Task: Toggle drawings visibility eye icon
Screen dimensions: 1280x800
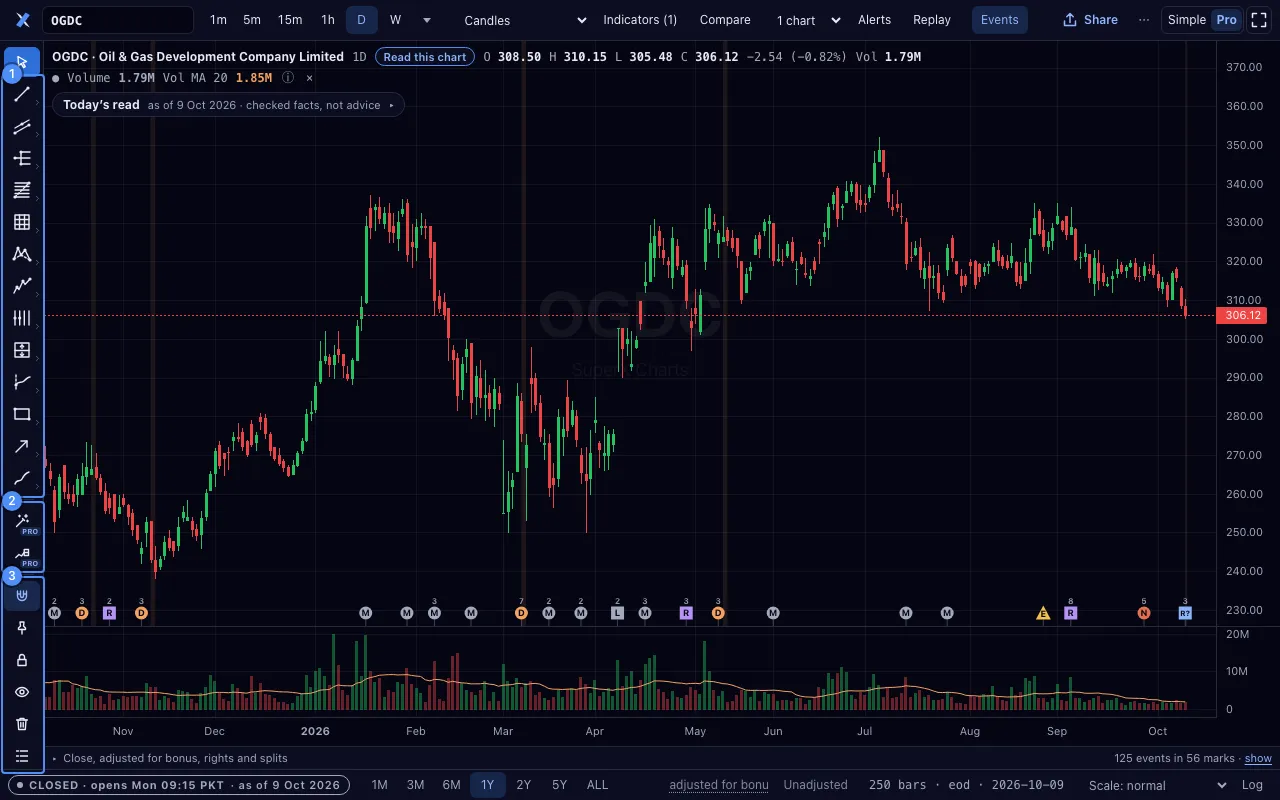Action: 22,692
